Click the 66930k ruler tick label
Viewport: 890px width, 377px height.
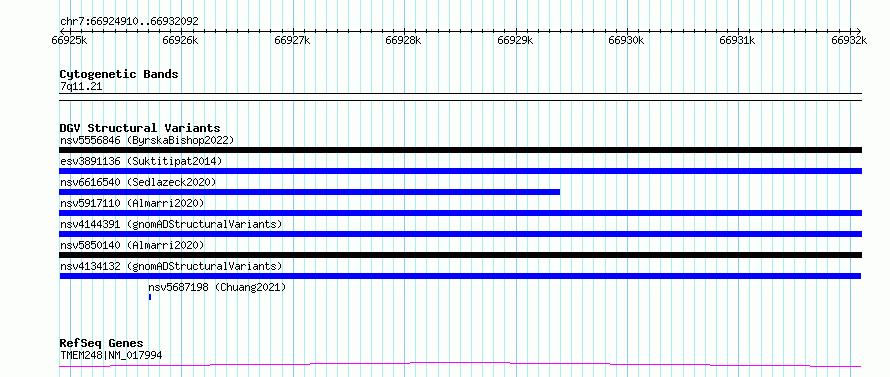click(627, 40)
